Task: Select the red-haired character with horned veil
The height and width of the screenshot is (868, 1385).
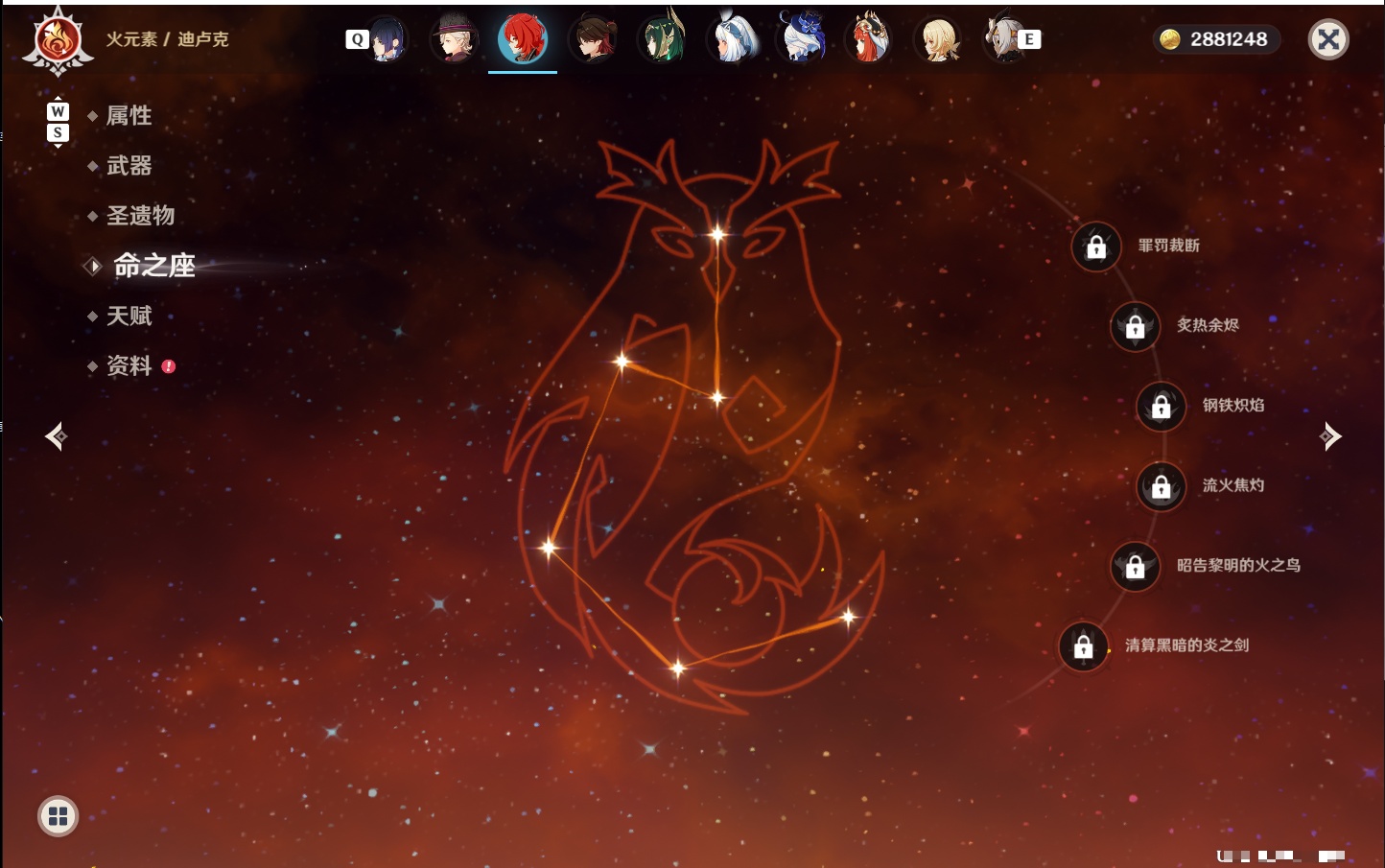Action: point(869,39)
